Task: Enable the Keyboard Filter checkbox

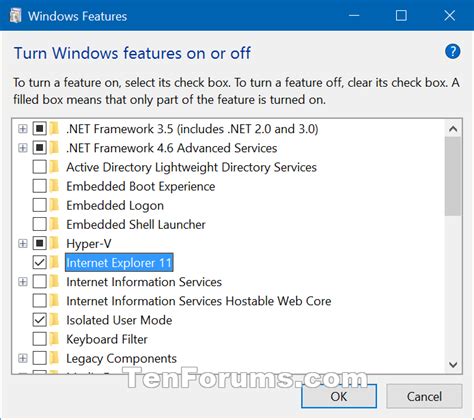Action: coord(39,339)
